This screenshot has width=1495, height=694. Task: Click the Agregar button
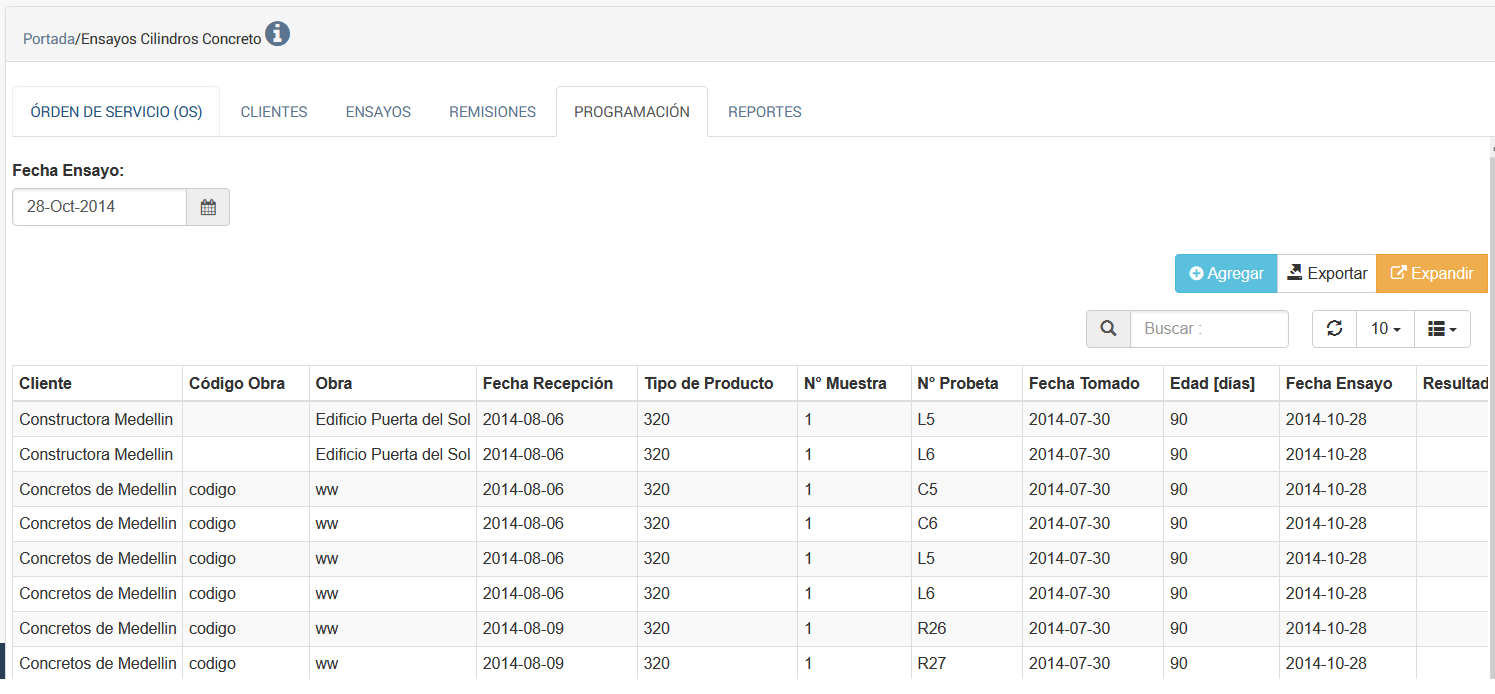(1225, 273)
